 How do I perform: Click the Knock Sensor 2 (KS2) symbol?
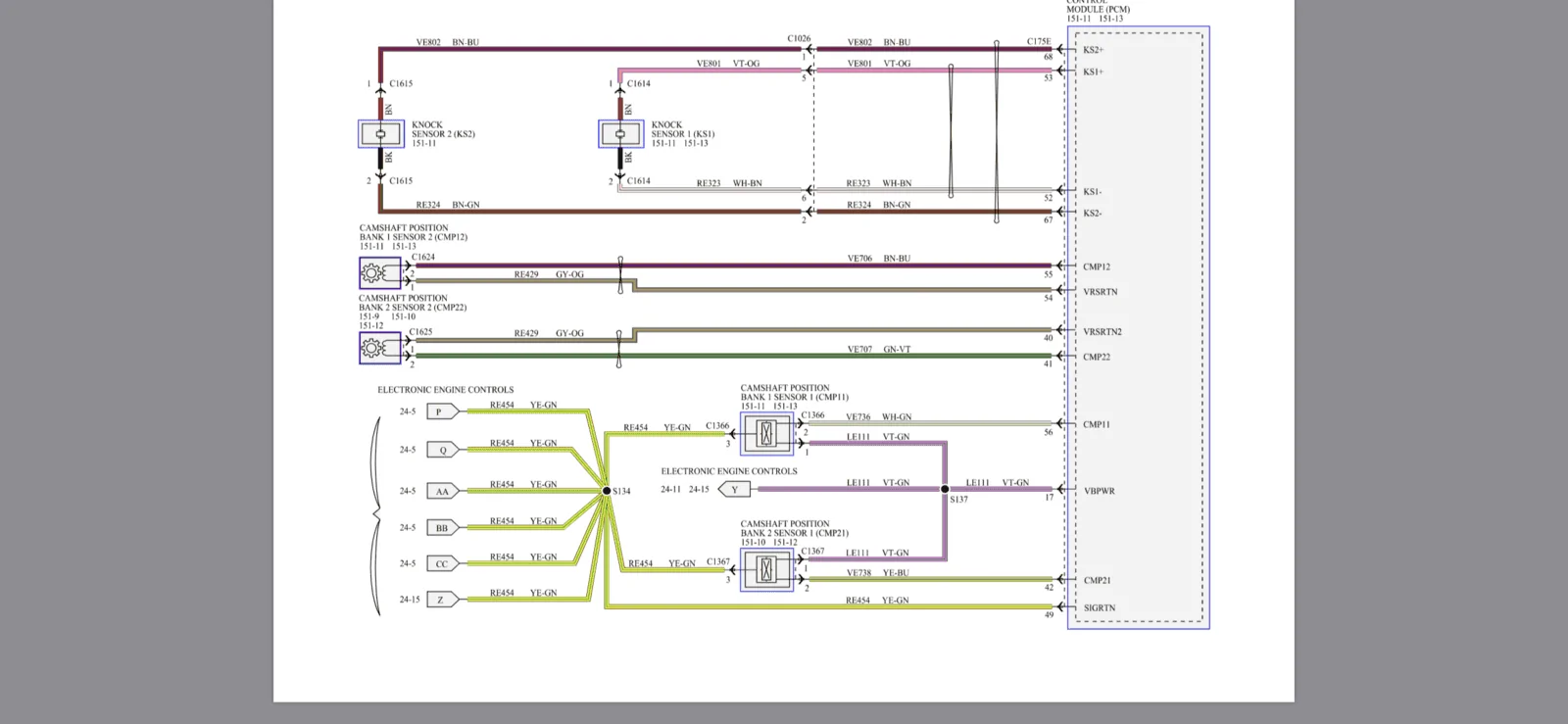tap(381, 134)
